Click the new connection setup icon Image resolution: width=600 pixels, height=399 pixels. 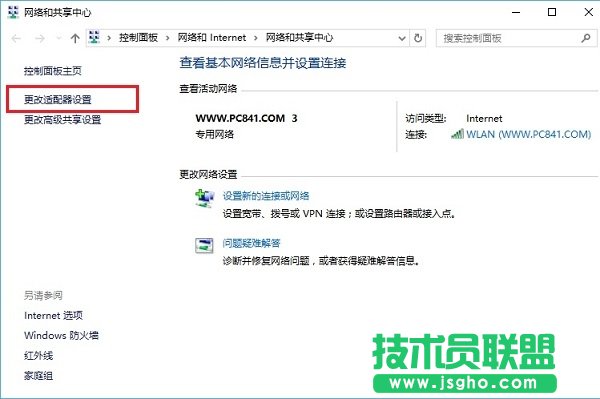click(204, 198)
